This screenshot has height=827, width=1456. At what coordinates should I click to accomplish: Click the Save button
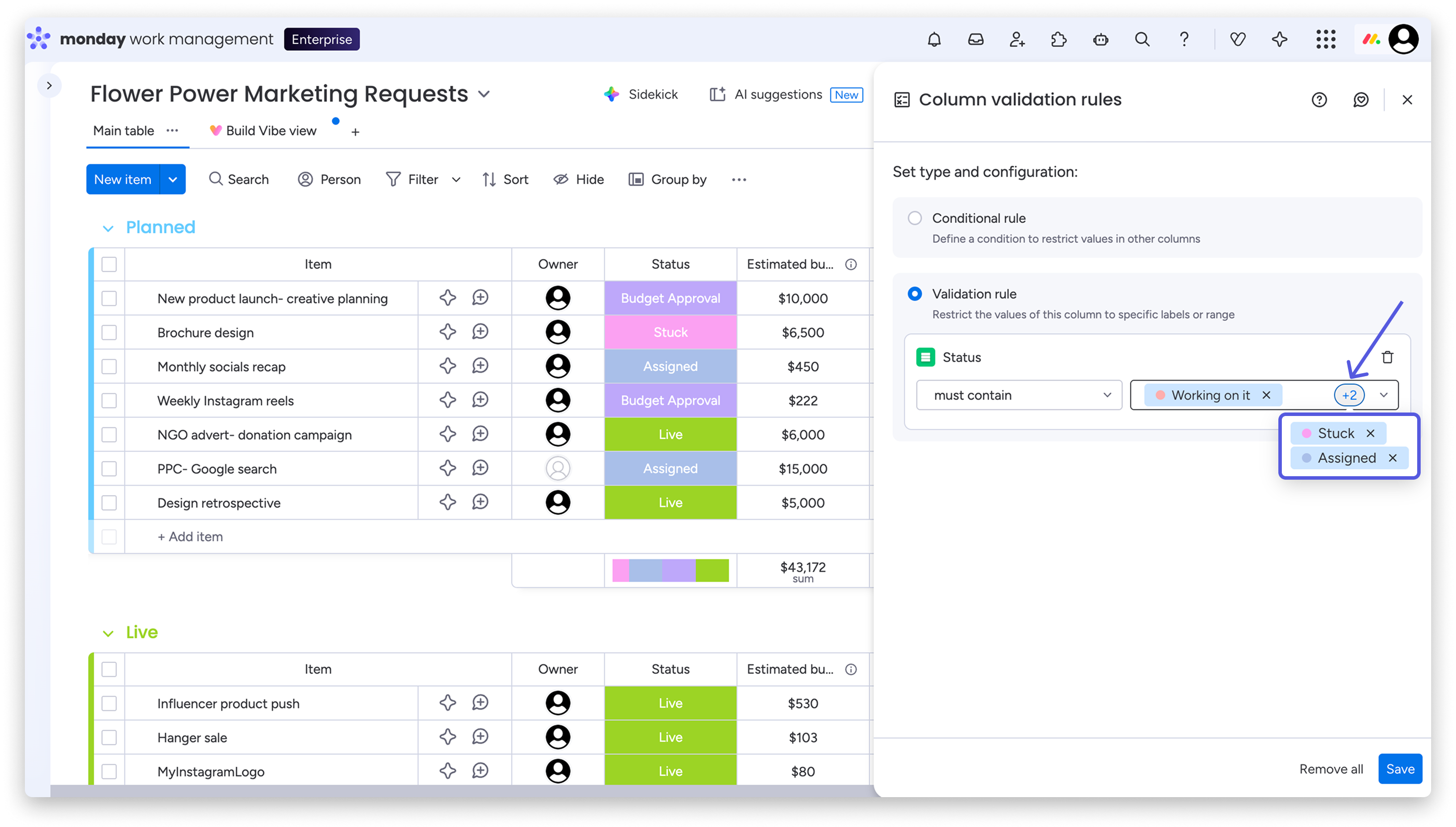coord(1400,769)
